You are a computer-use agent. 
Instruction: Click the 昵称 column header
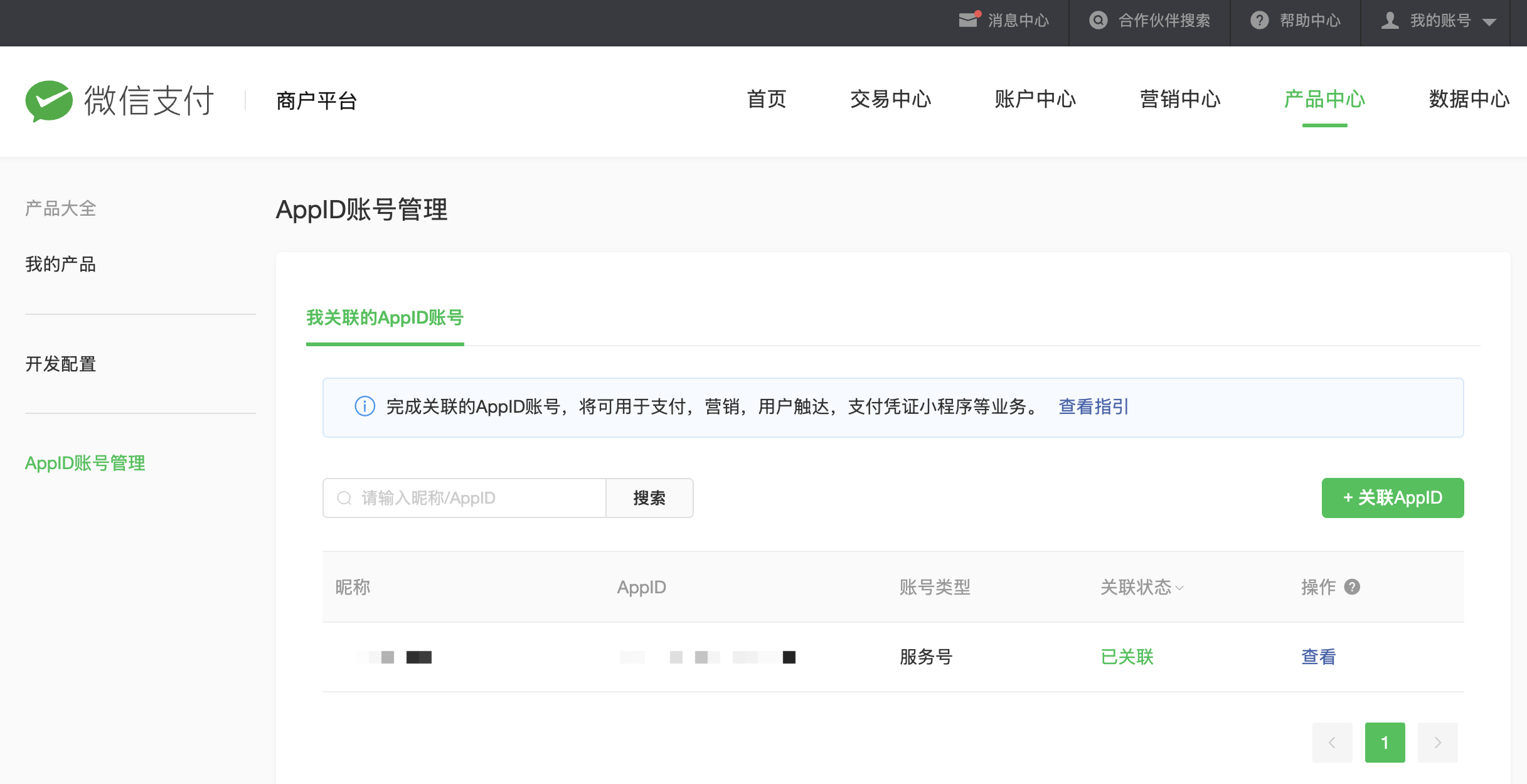pos(353,587)
